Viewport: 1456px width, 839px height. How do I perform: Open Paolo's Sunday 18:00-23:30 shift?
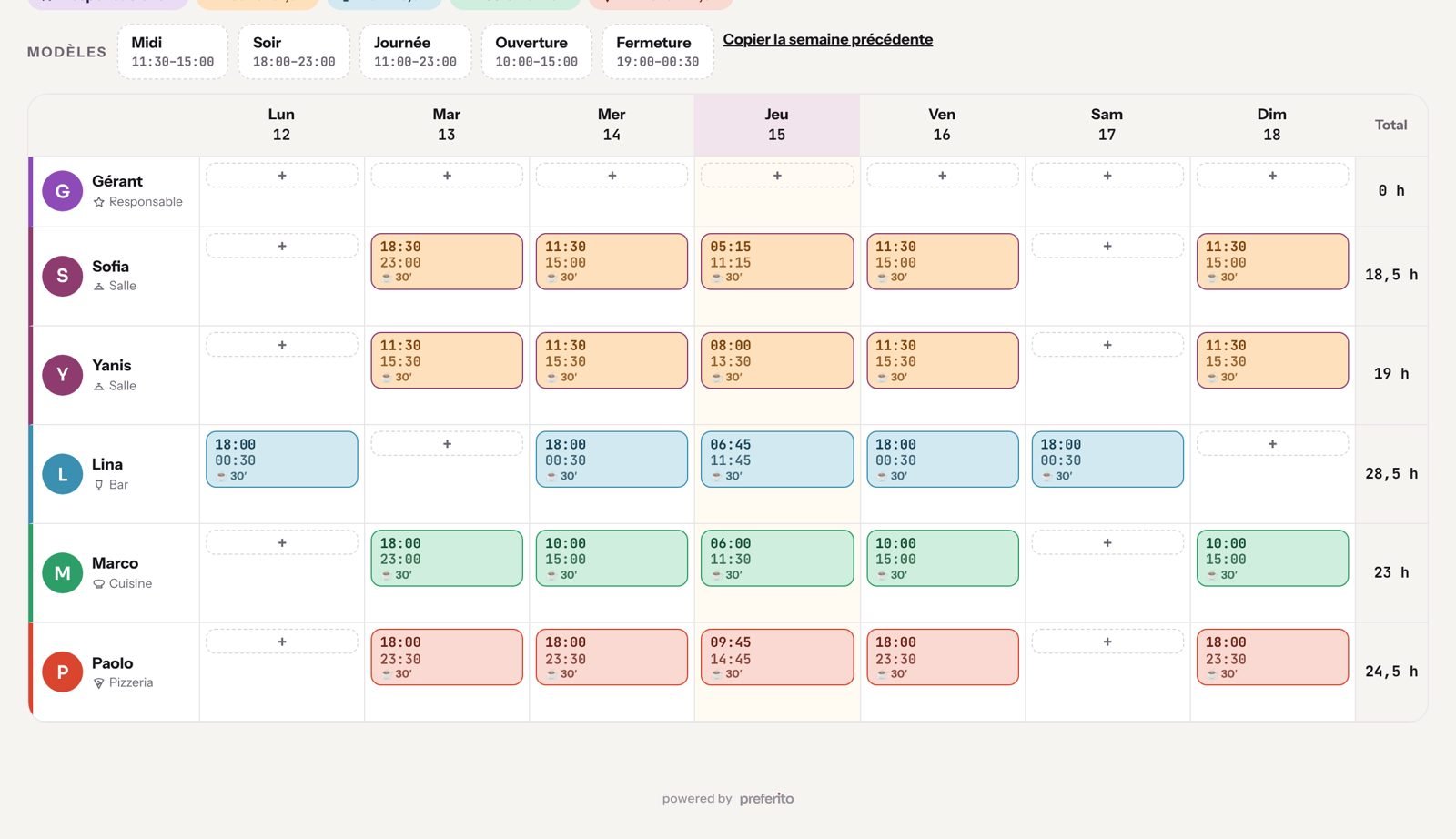click(x=1272, y=657)
